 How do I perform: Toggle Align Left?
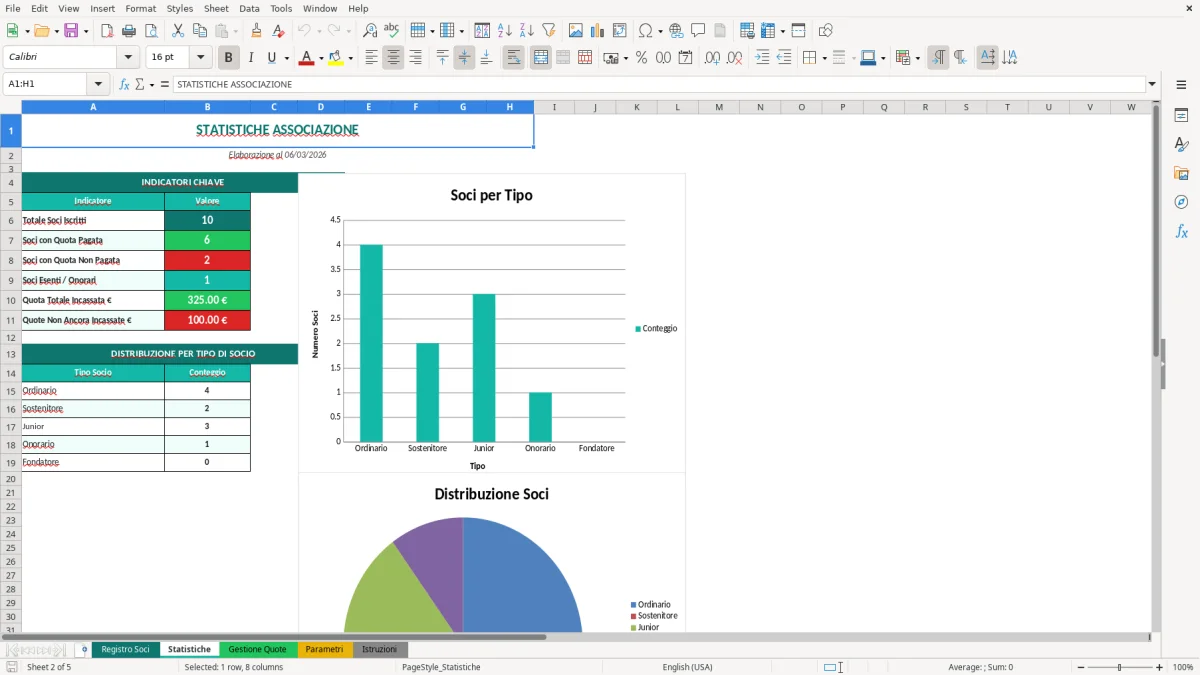(371, 58)
